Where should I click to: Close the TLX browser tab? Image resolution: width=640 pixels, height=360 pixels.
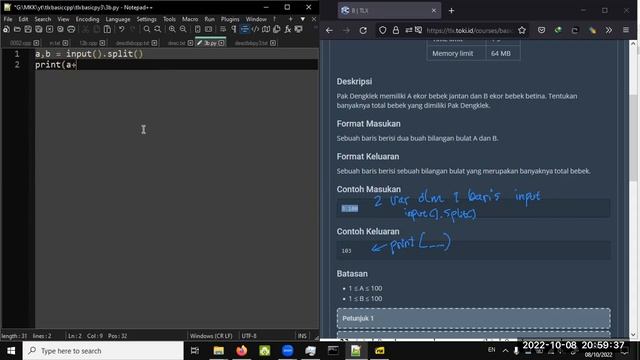click(433, 11)
